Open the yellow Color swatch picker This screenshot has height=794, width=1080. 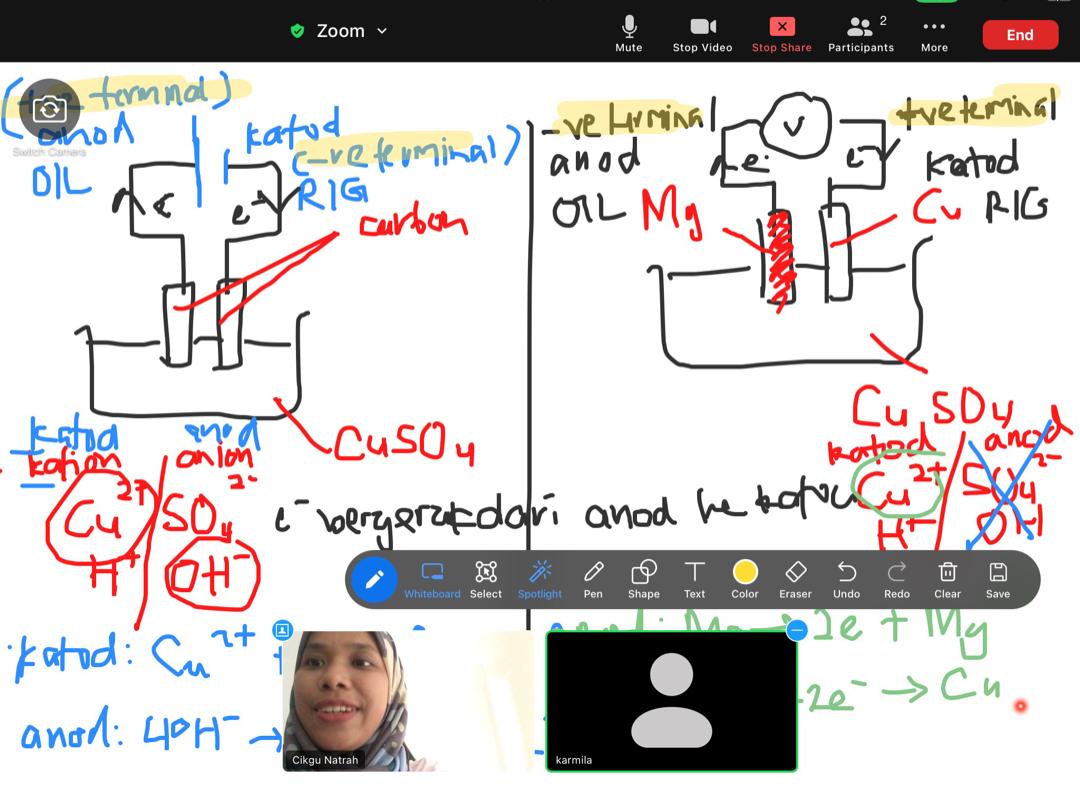(745, 578)
